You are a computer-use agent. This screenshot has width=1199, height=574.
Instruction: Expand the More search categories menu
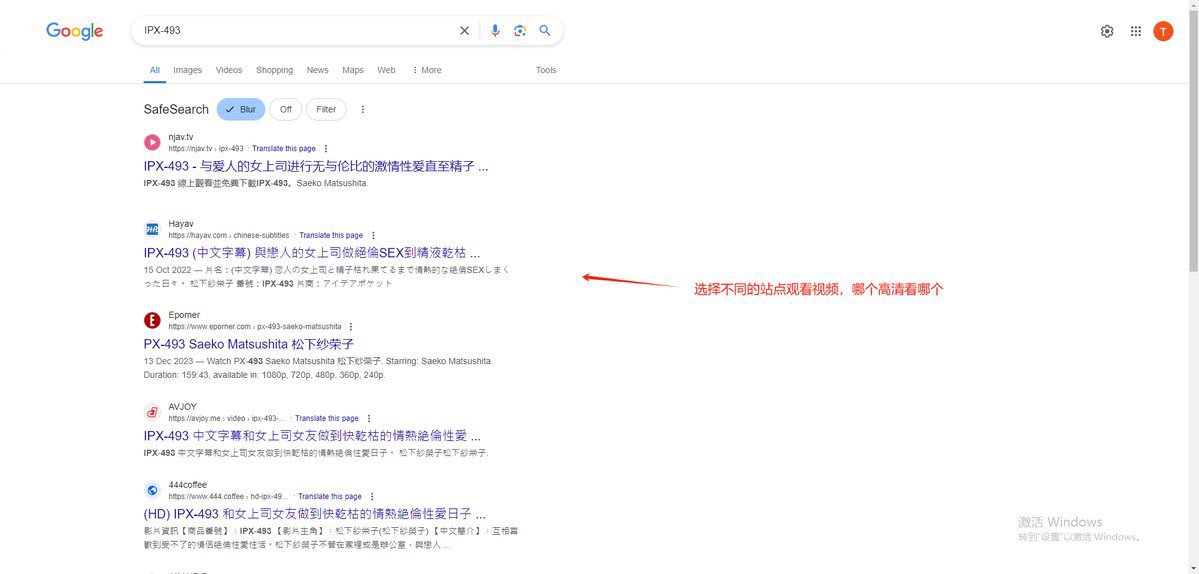point(427,70)
